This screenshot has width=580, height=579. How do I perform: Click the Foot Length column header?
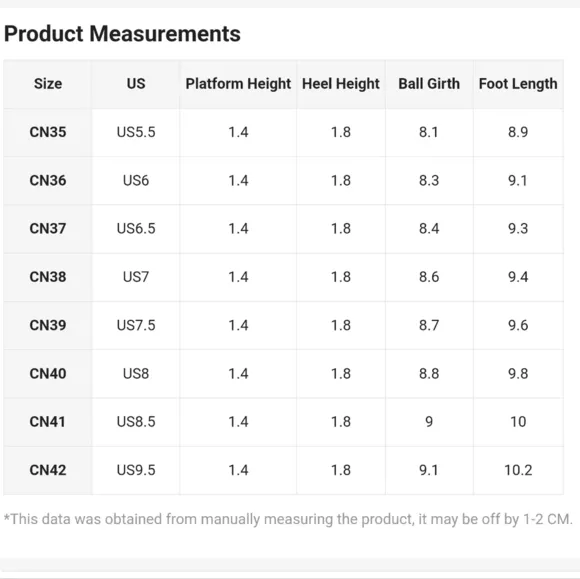tap(518, 84)
